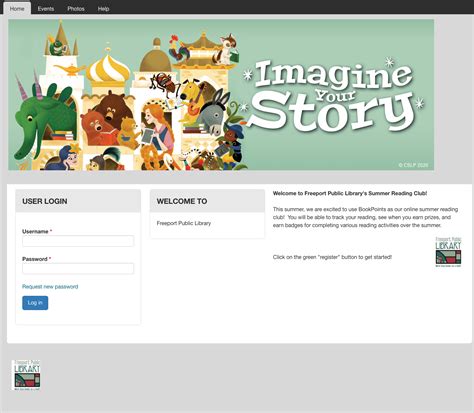Click Freeport Public Library text under Welcome To
This screenshot has height=413, width=474.
[184, 223]
